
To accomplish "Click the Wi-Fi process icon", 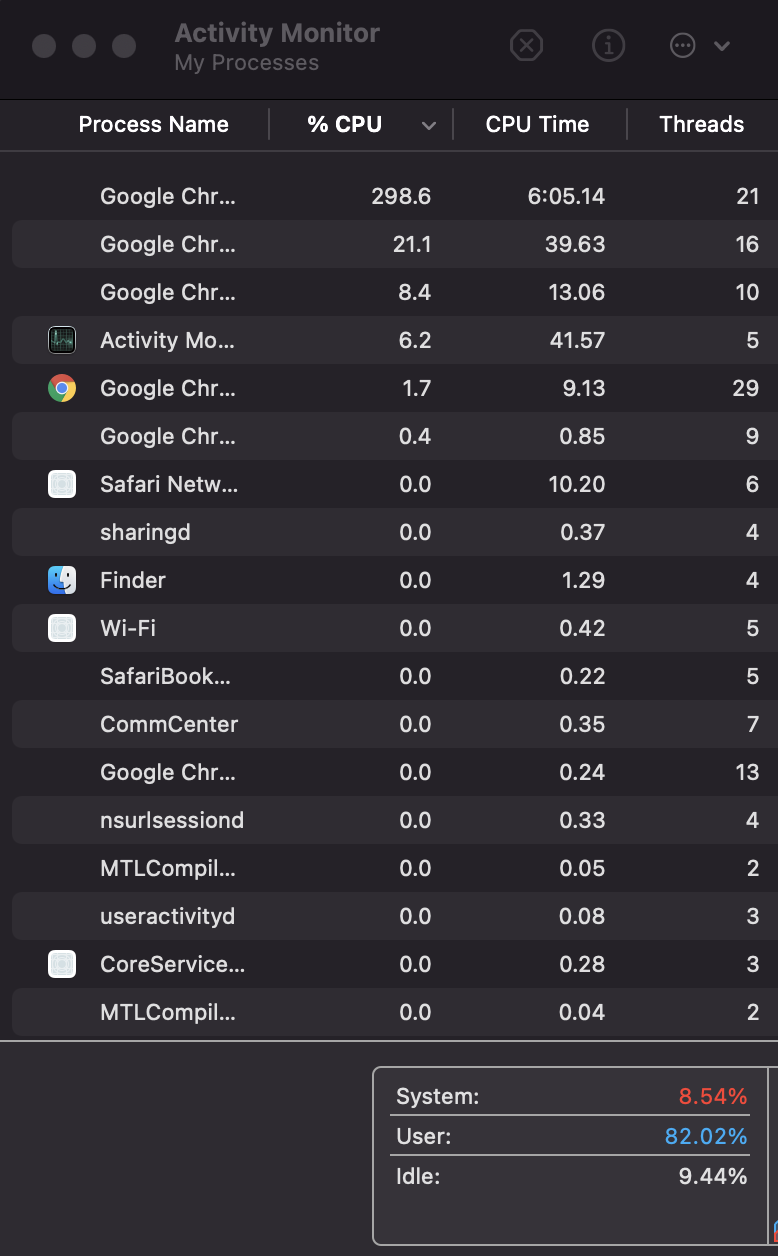I will point(62,628).
